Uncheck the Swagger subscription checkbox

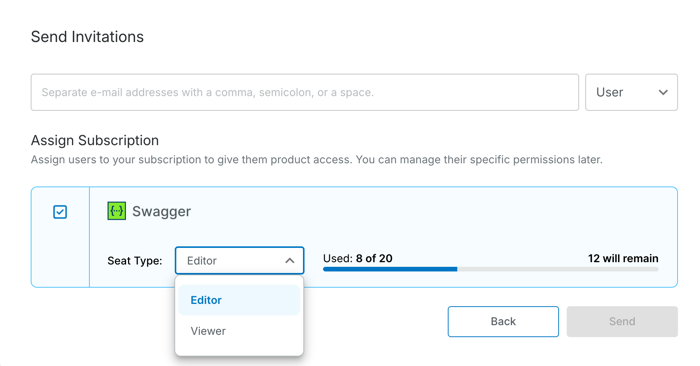pyautogui.click(x=60, y=212)
